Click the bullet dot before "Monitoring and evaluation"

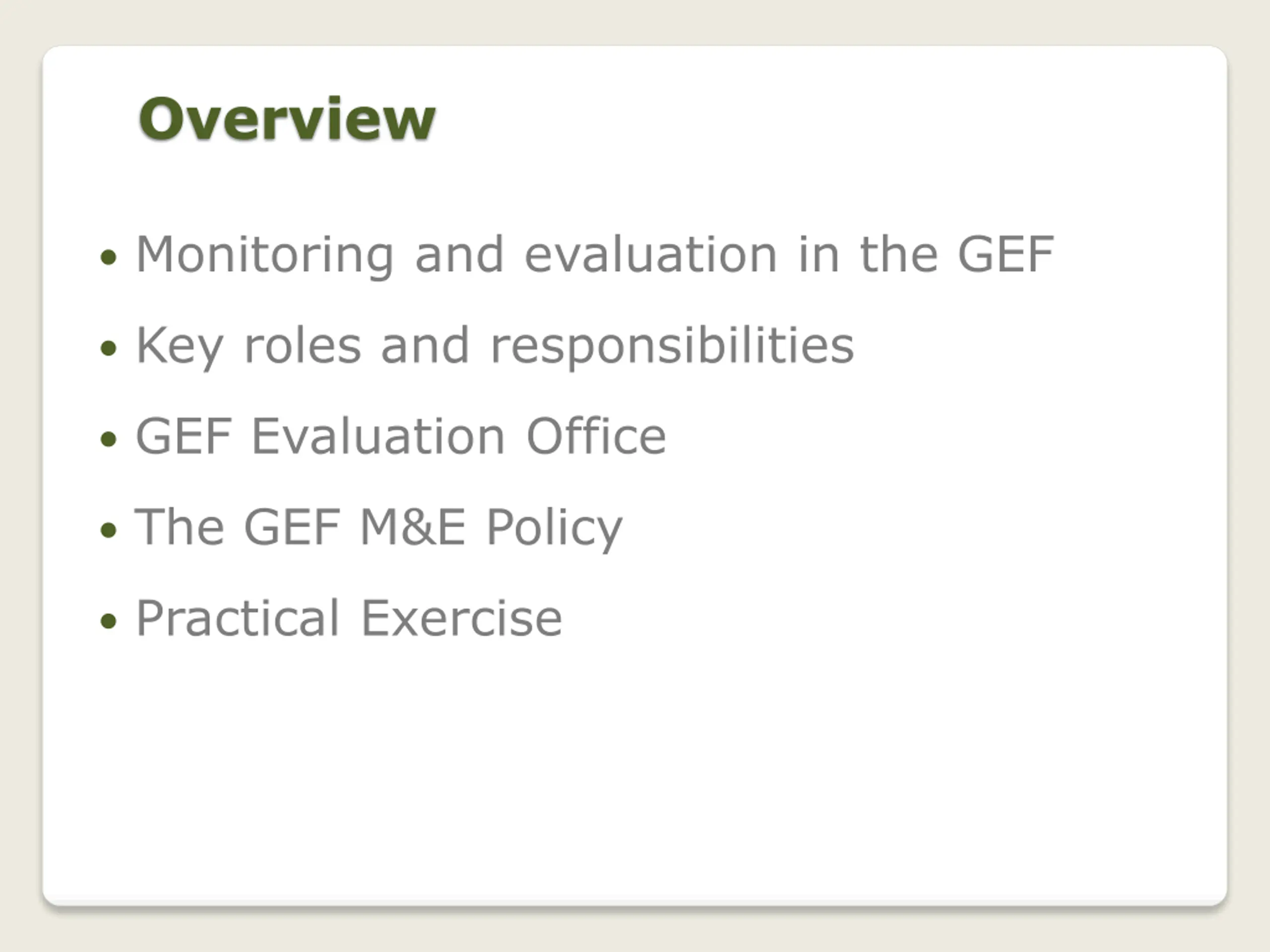point(109,256)
